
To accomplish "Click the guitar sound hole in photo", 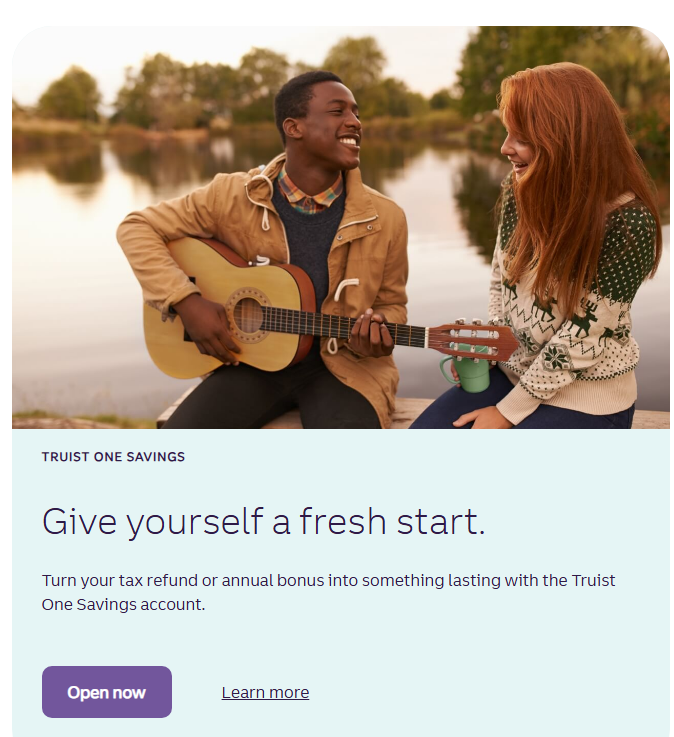I will pos(248,315).
